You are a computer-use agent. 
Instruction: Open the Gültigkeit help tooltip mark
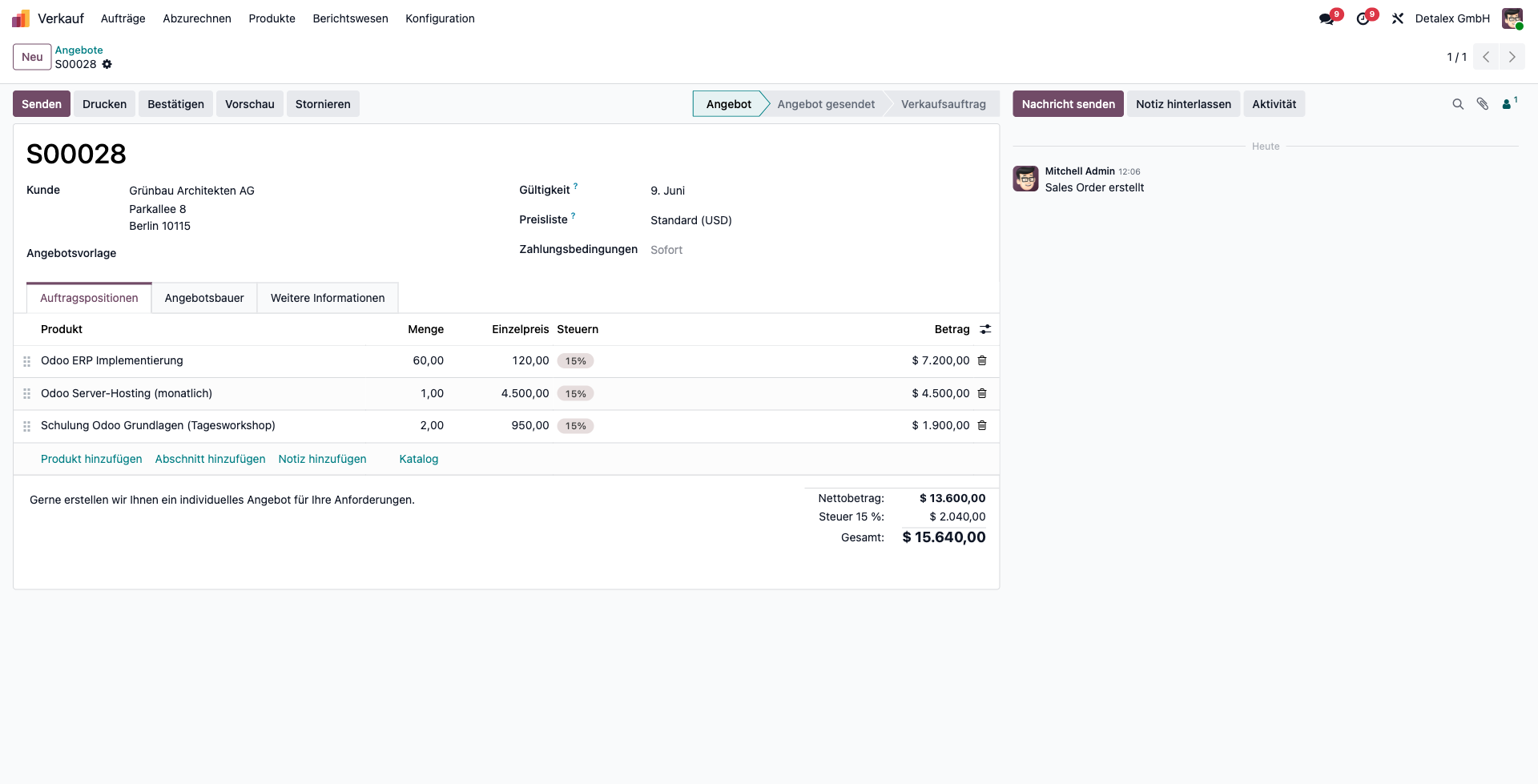pos(575,186)
